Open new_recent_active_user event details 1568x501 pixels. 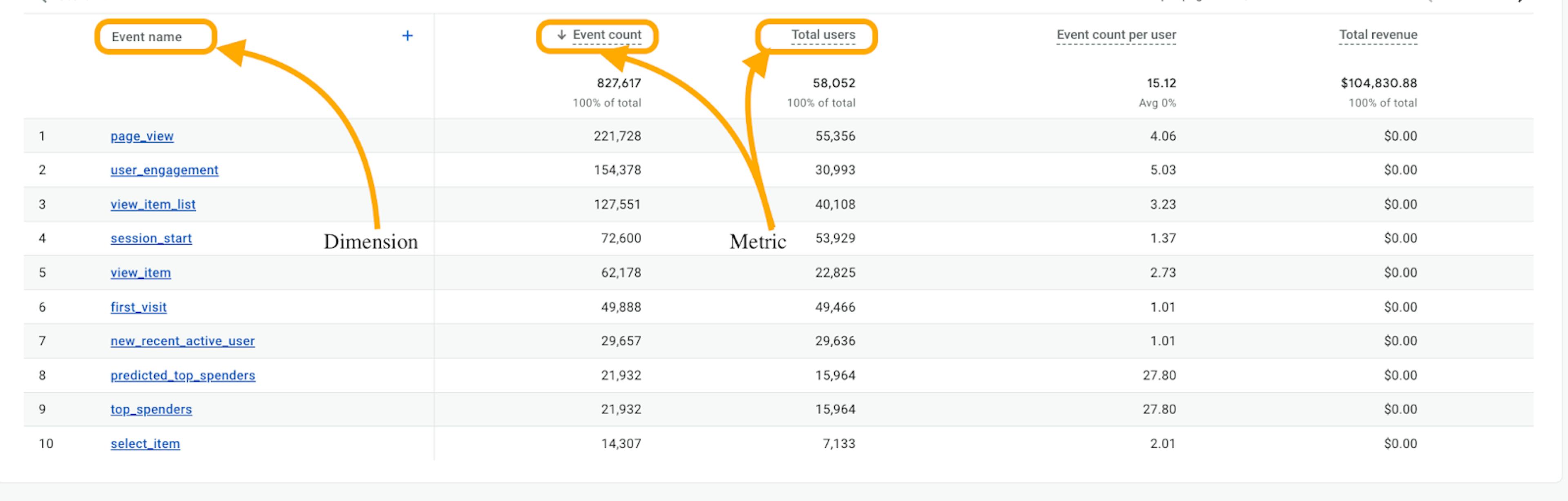(x=183, y=341)
